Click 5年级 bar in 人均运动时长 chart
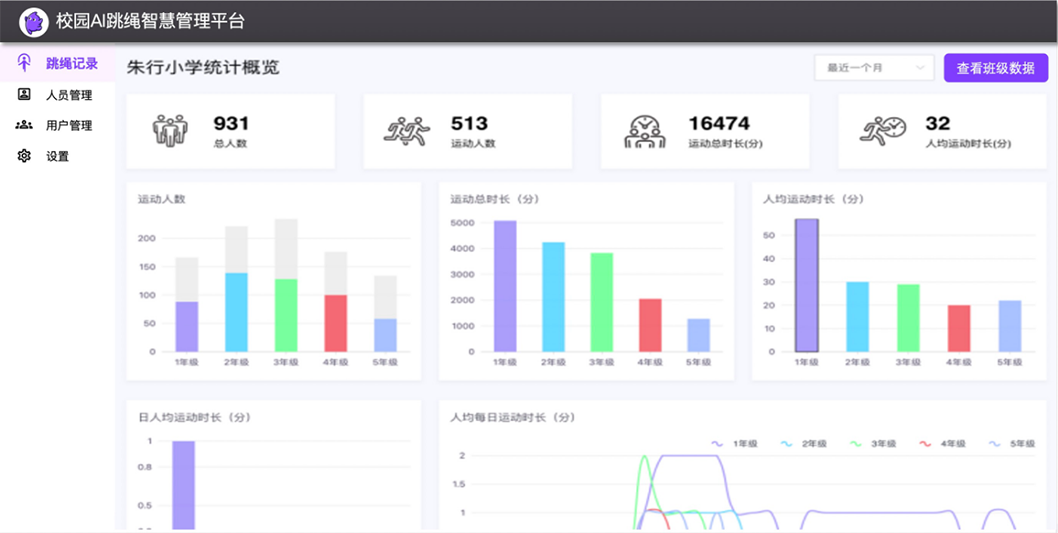The width and height of the screenshot is (1058, 533). [x=1009, y=326]
